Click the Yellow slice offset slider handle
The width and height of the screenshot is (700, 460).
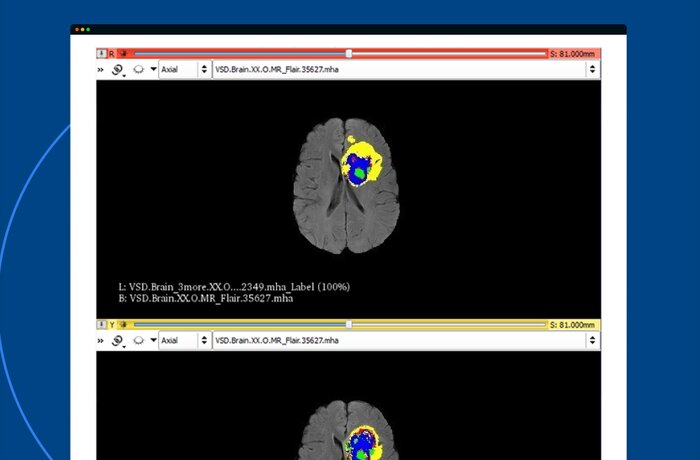(x=348, y=324)
